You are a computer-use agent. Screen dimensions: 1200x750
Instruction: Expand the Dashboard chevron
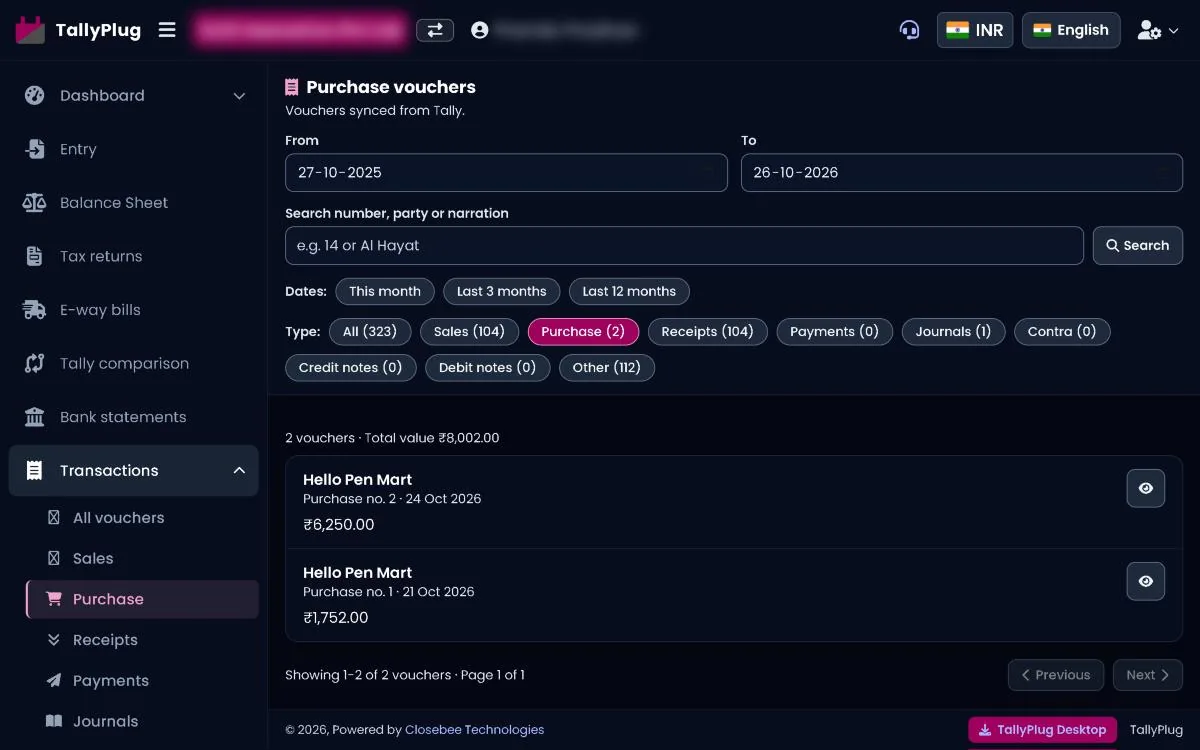click(239, 96)
